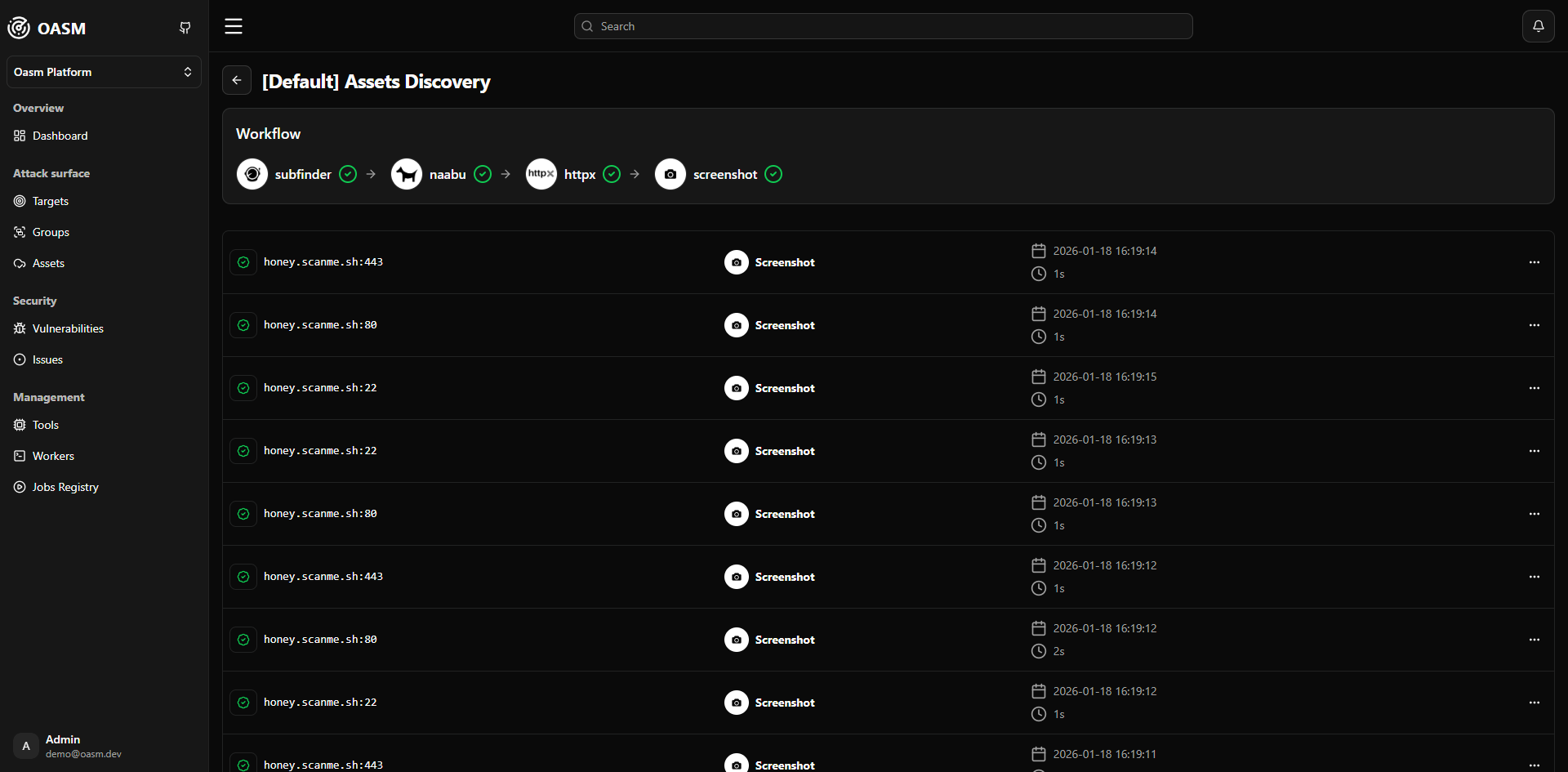1568x772 pixels.
Task: Click the green check next to subfinder
Action: click(x=348, y=174)
